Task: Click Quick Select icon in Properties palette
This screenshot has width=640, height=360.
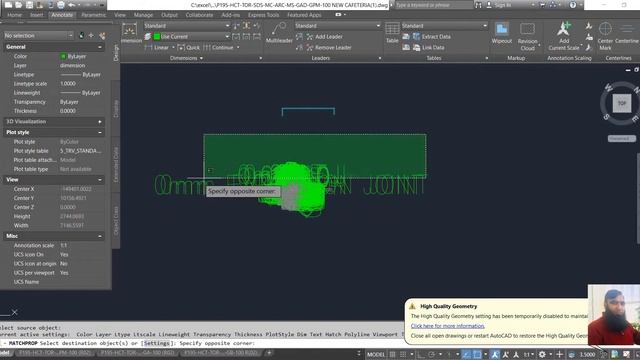Action: [x=102, y=36]
